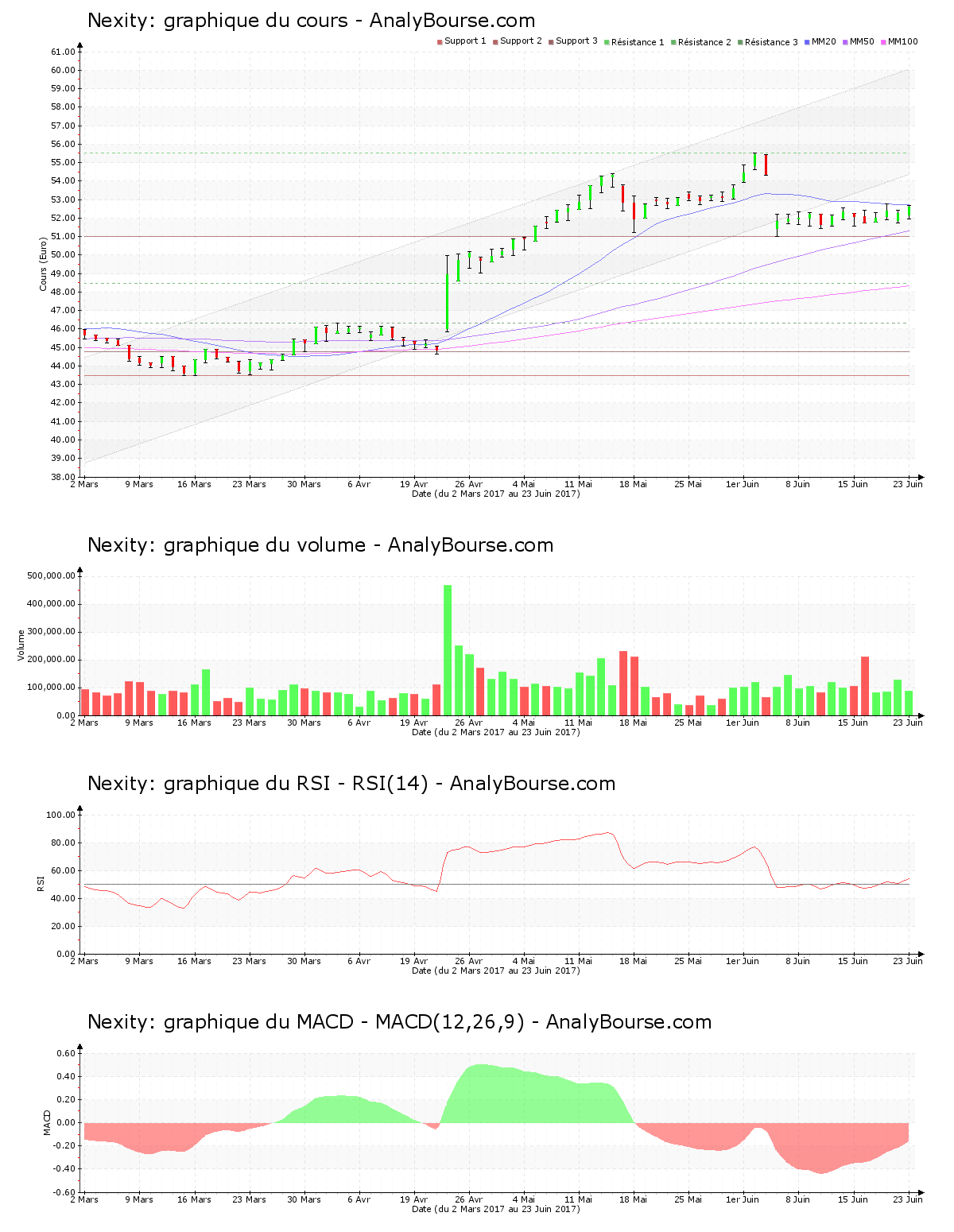Viewport: 954px width, 1232px height.
Task: Click the Support 2 legend entry
Action: pos(517,41)
